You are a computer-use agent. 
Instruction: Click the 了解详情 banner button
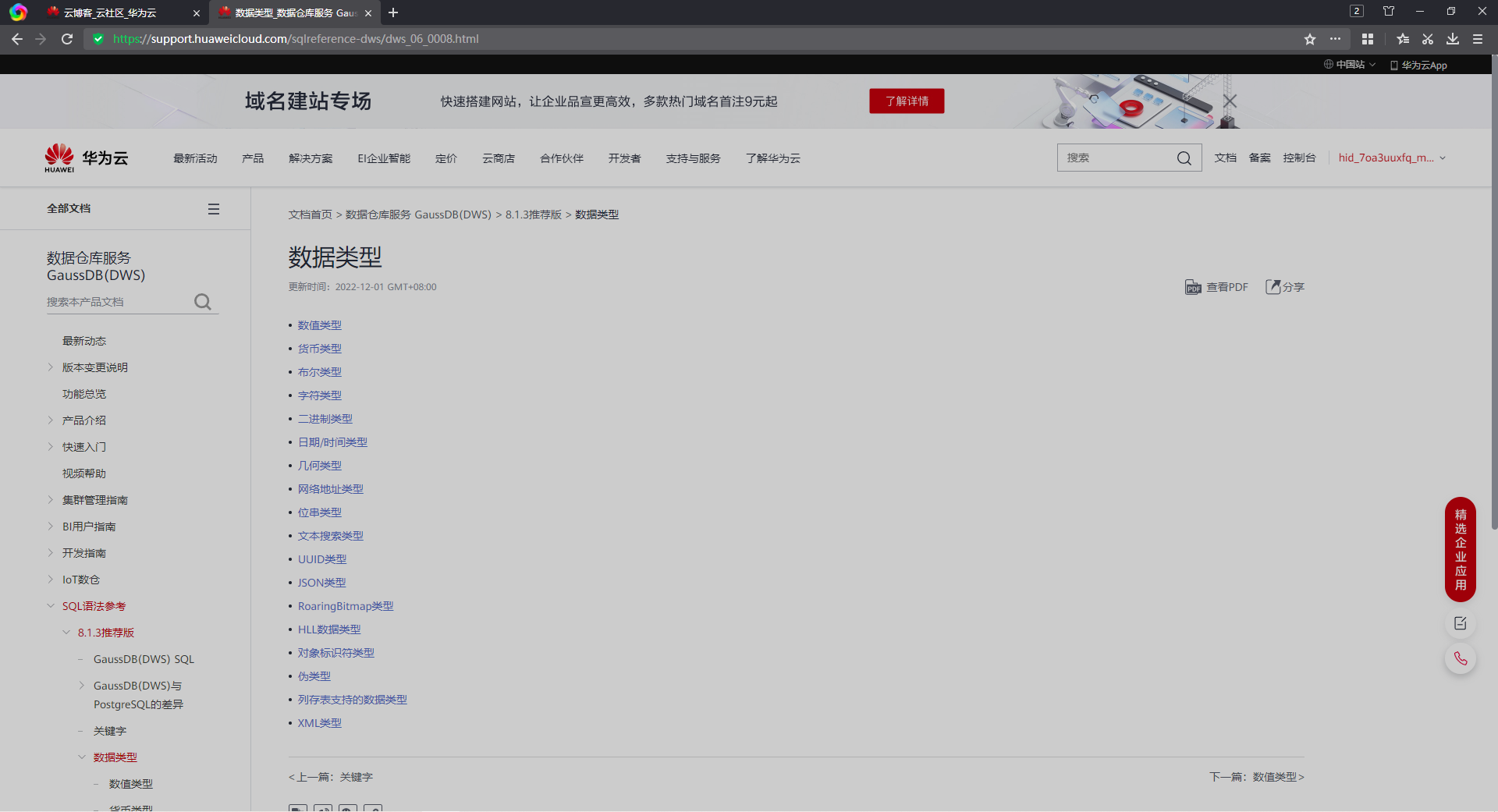tap(907, 101)
